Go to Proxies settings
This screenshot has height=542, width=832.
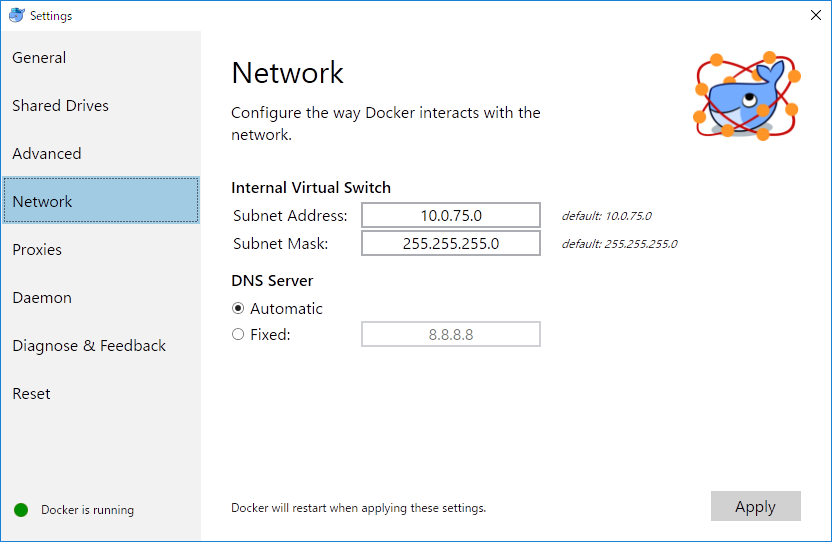pyautogui.click(x=101, y=250)
